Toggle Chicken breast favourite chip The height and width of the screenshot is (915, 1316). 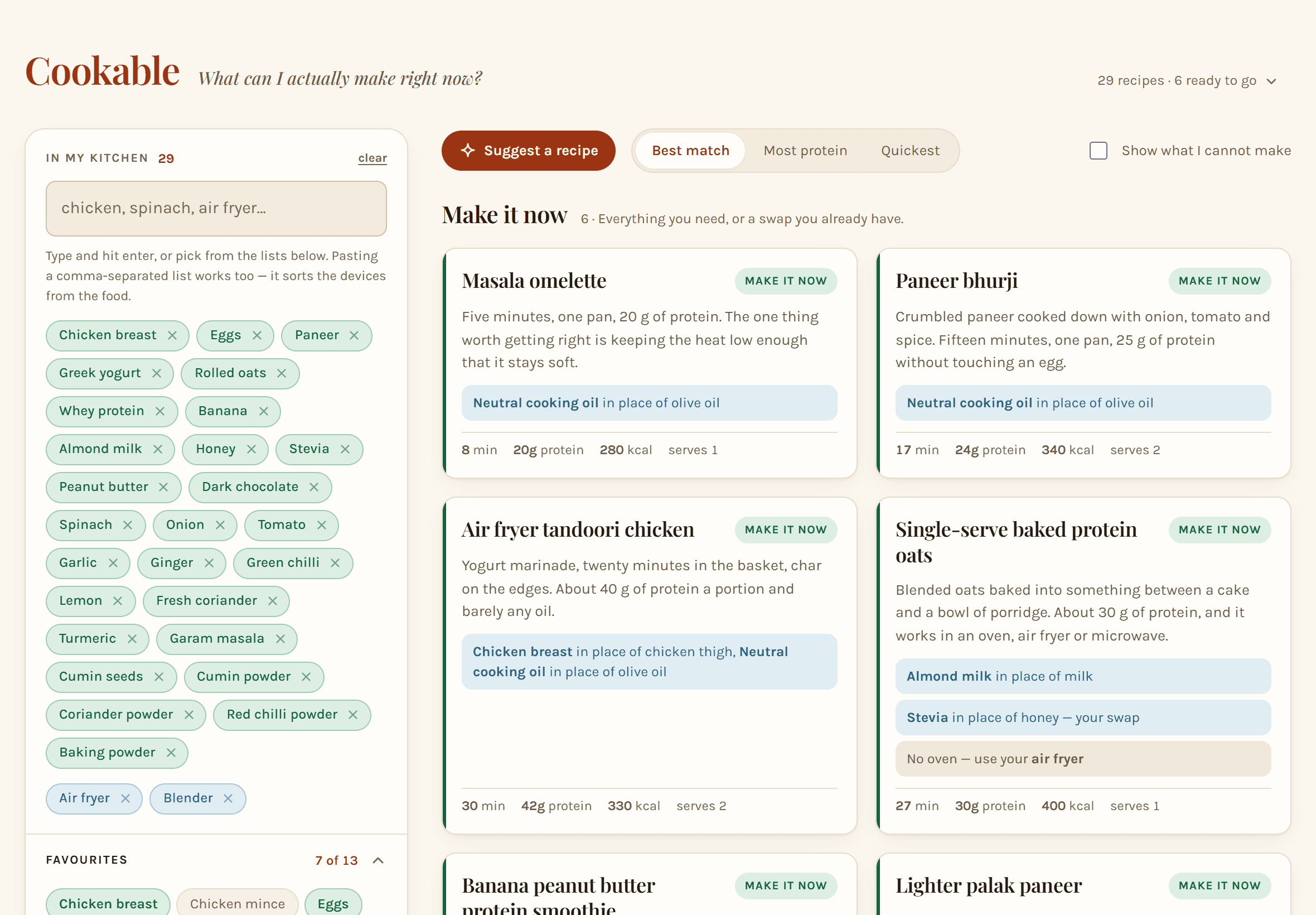[108, 903]
